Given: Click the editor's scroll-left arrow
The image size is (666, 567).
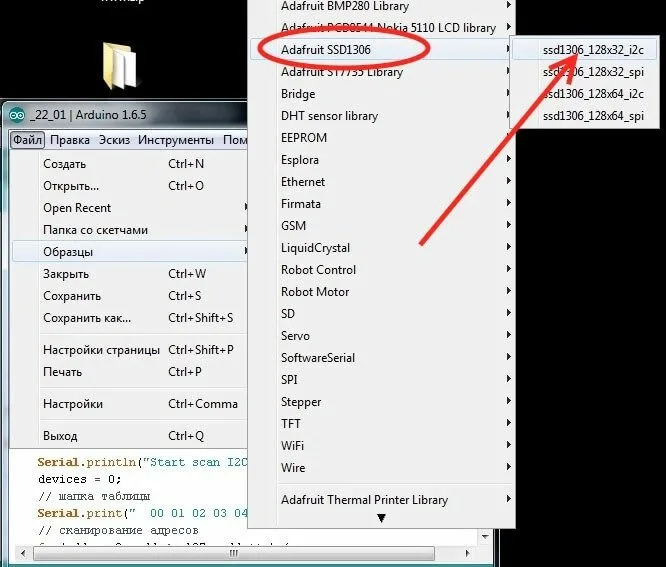Looking at the screenshot, I should (x=23, y=553).
